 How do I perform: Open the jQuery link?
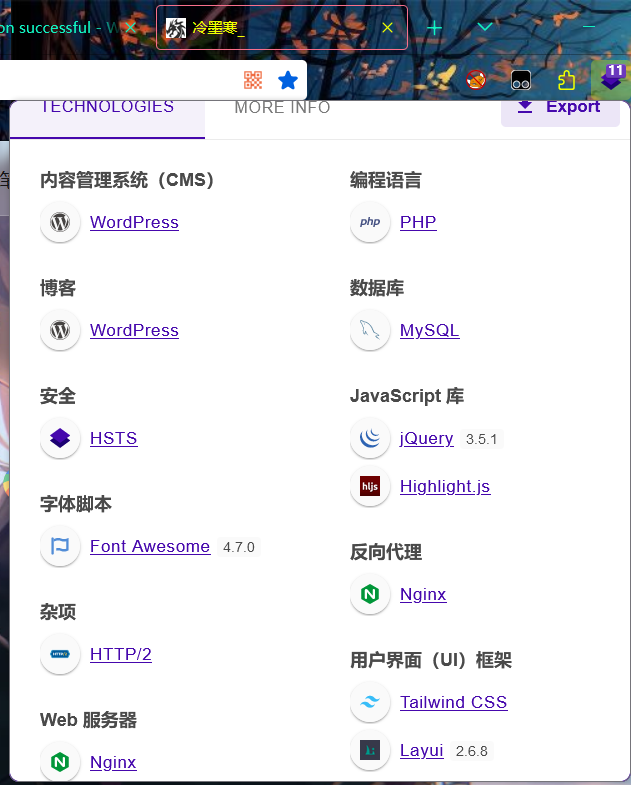pos(427,439)
